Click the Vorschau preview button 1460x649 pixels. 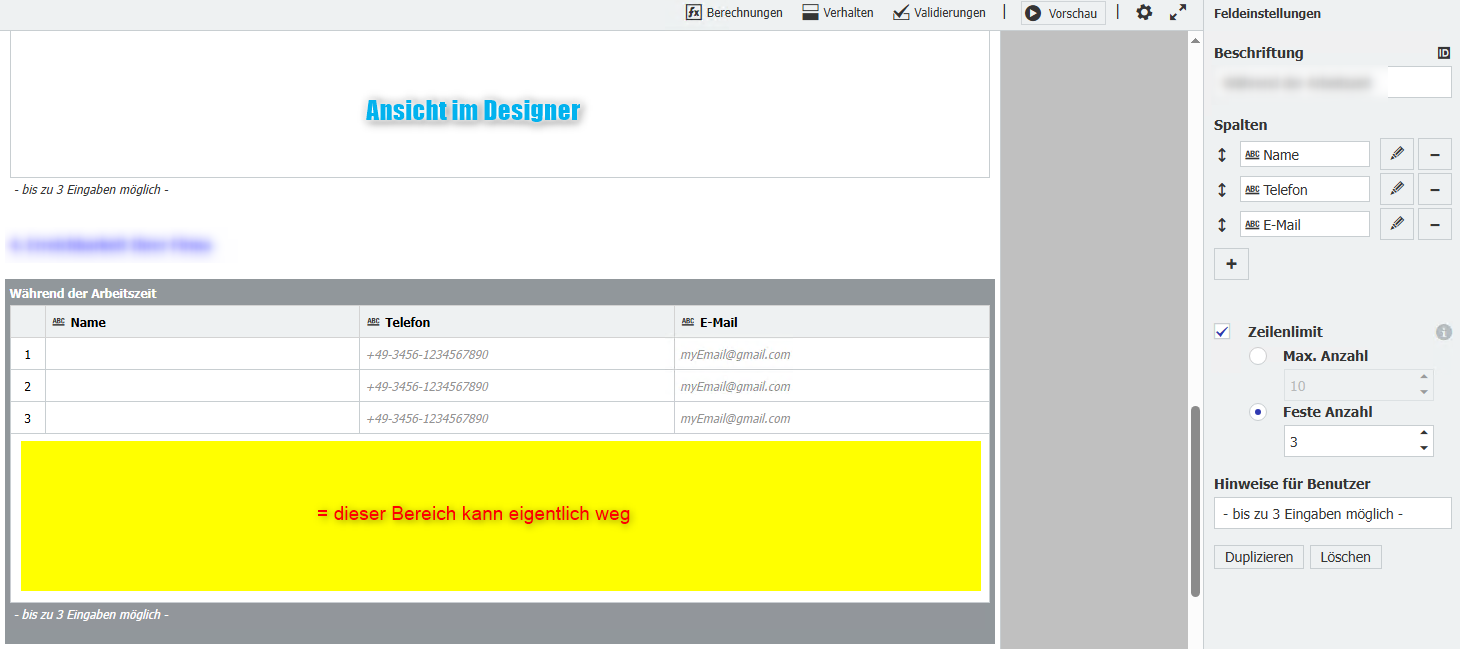[x=1062, y=13]
